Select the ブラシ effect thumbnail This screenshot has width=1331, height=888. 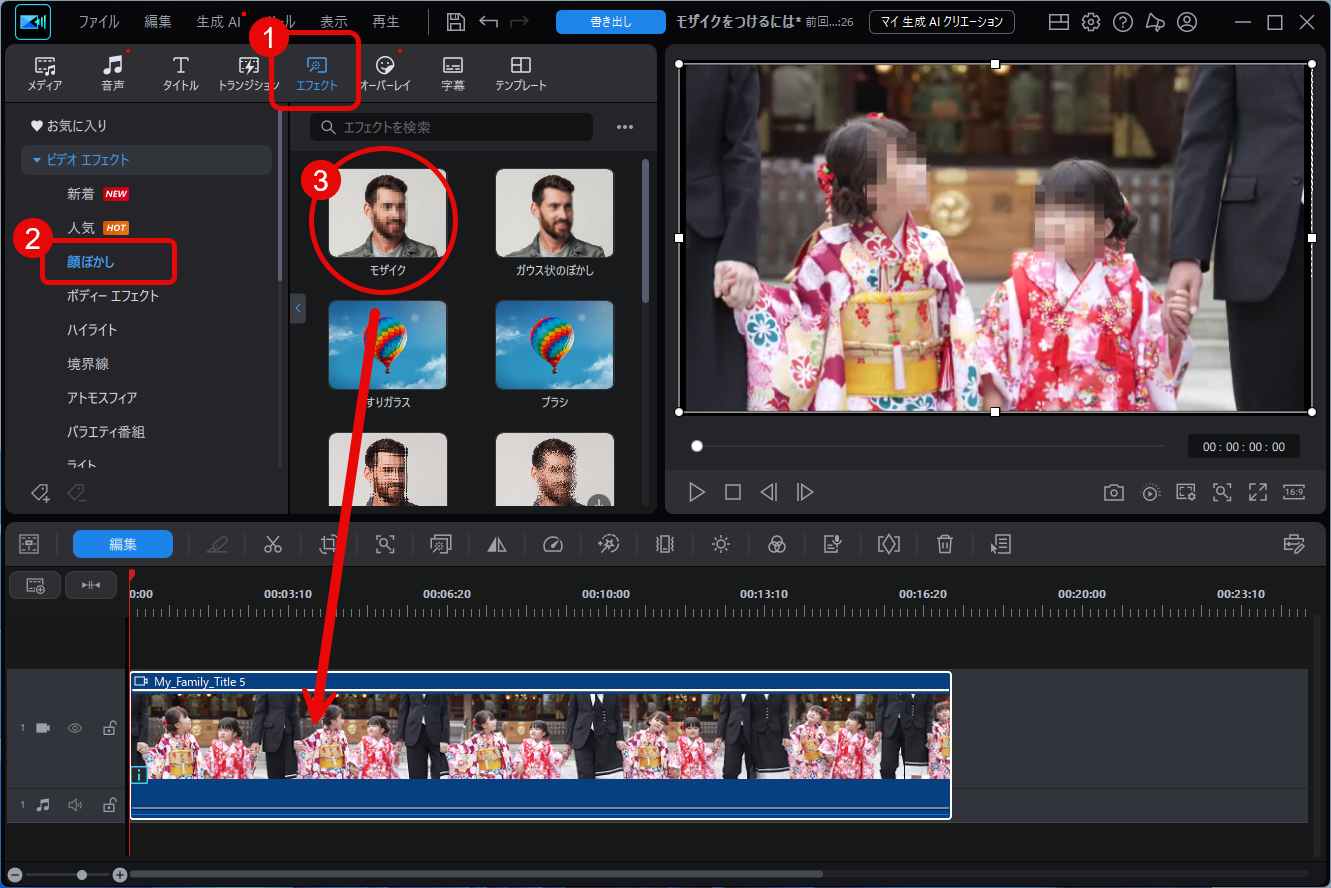coord(555,345)
